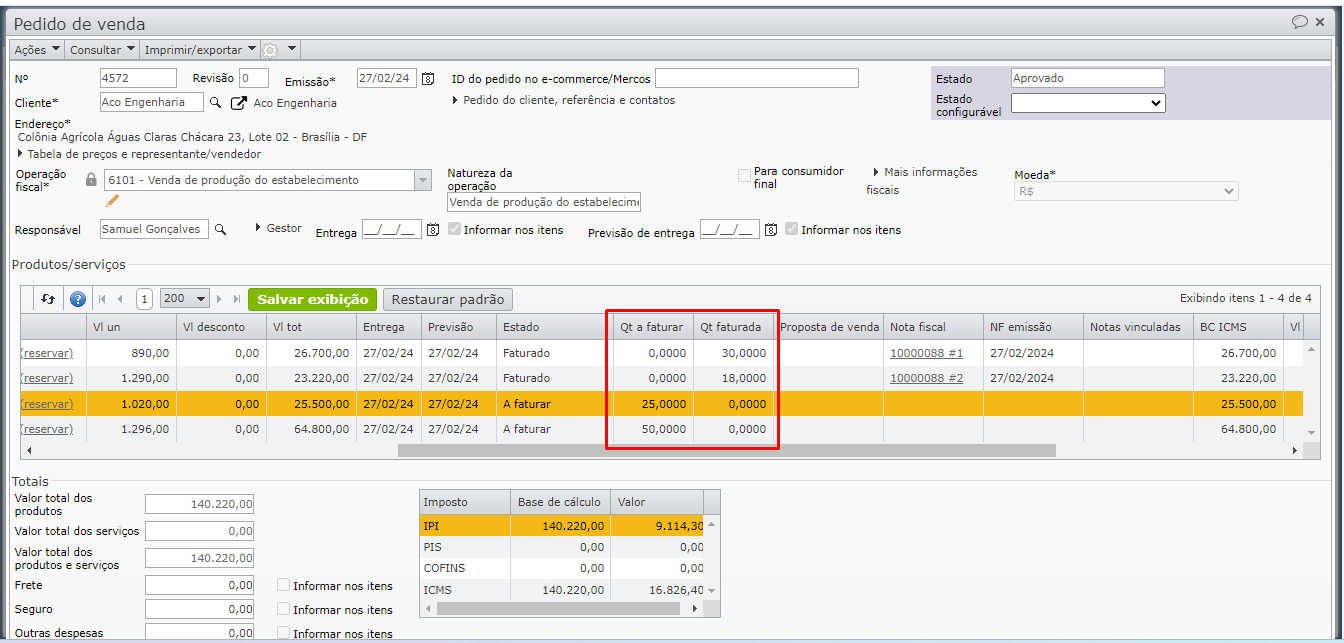Open the Ações menu

pyautogui.click(x=37, y=49)
